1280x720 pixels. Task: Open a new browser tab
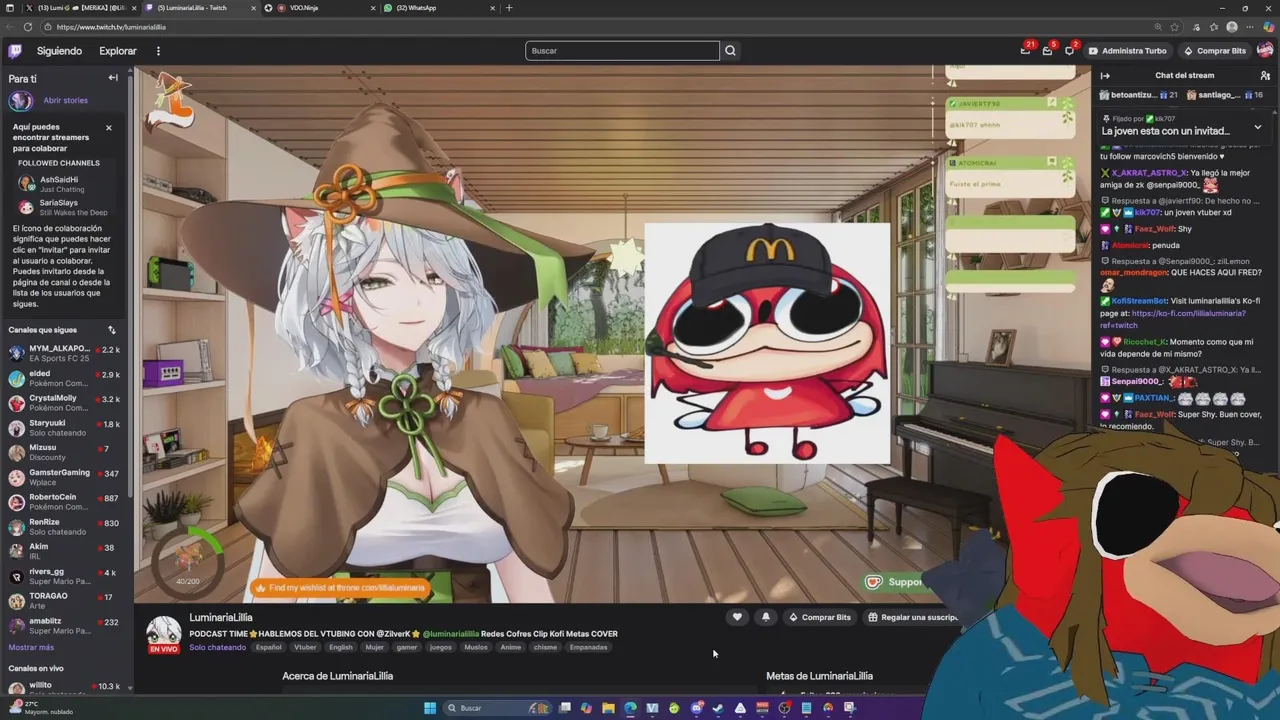point(509,8)
